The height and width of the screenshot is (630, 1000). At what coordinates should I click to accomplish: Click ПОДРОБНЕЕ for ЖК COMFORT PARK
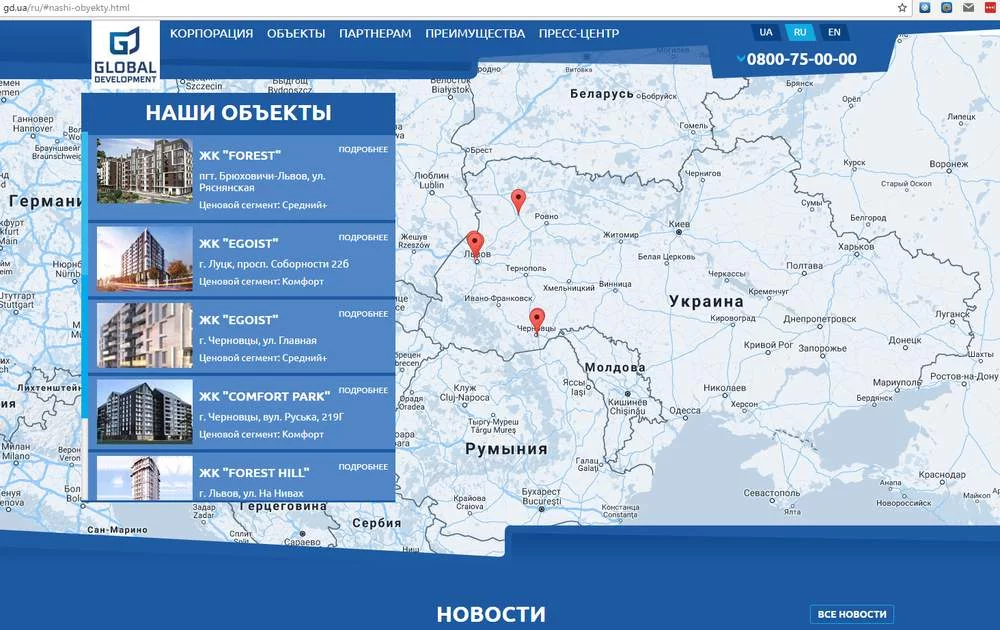tap(363, 390)
